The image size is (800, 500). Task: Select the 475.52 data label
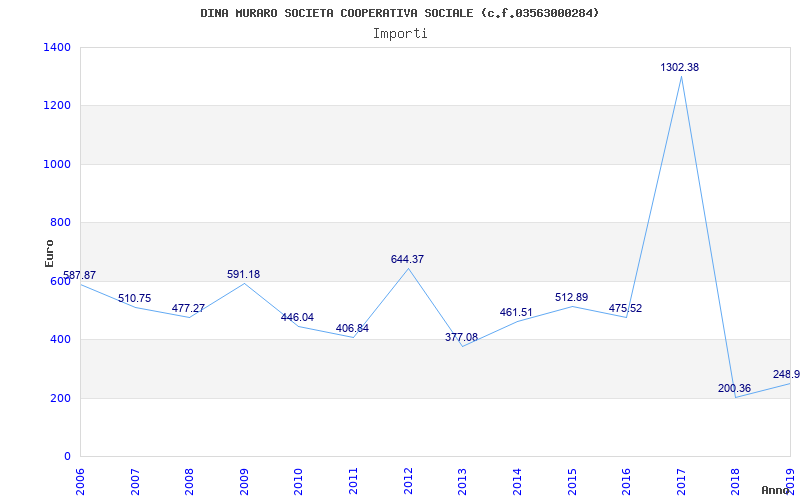(x=626, y=309)
